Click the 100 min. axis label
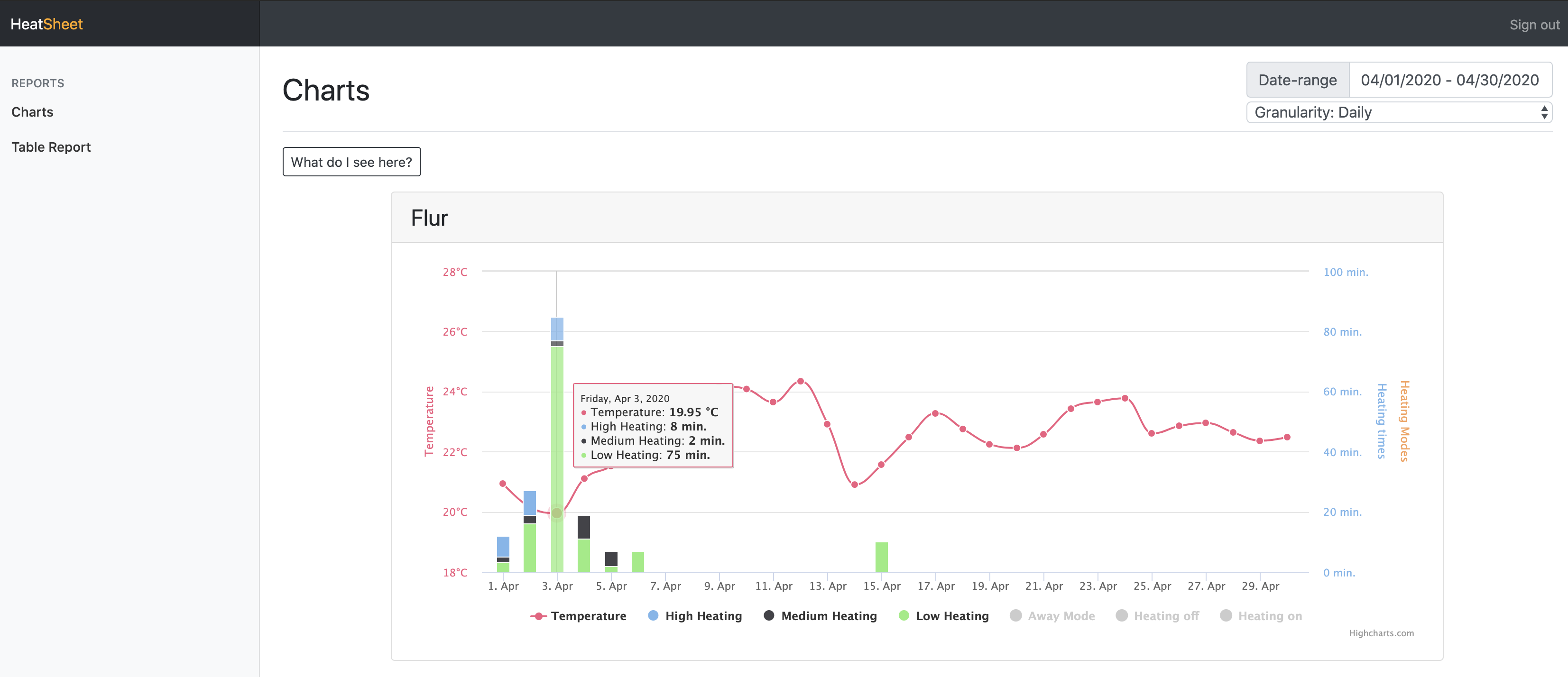The image size is (1568, 677). click(x=1345, y=272)
